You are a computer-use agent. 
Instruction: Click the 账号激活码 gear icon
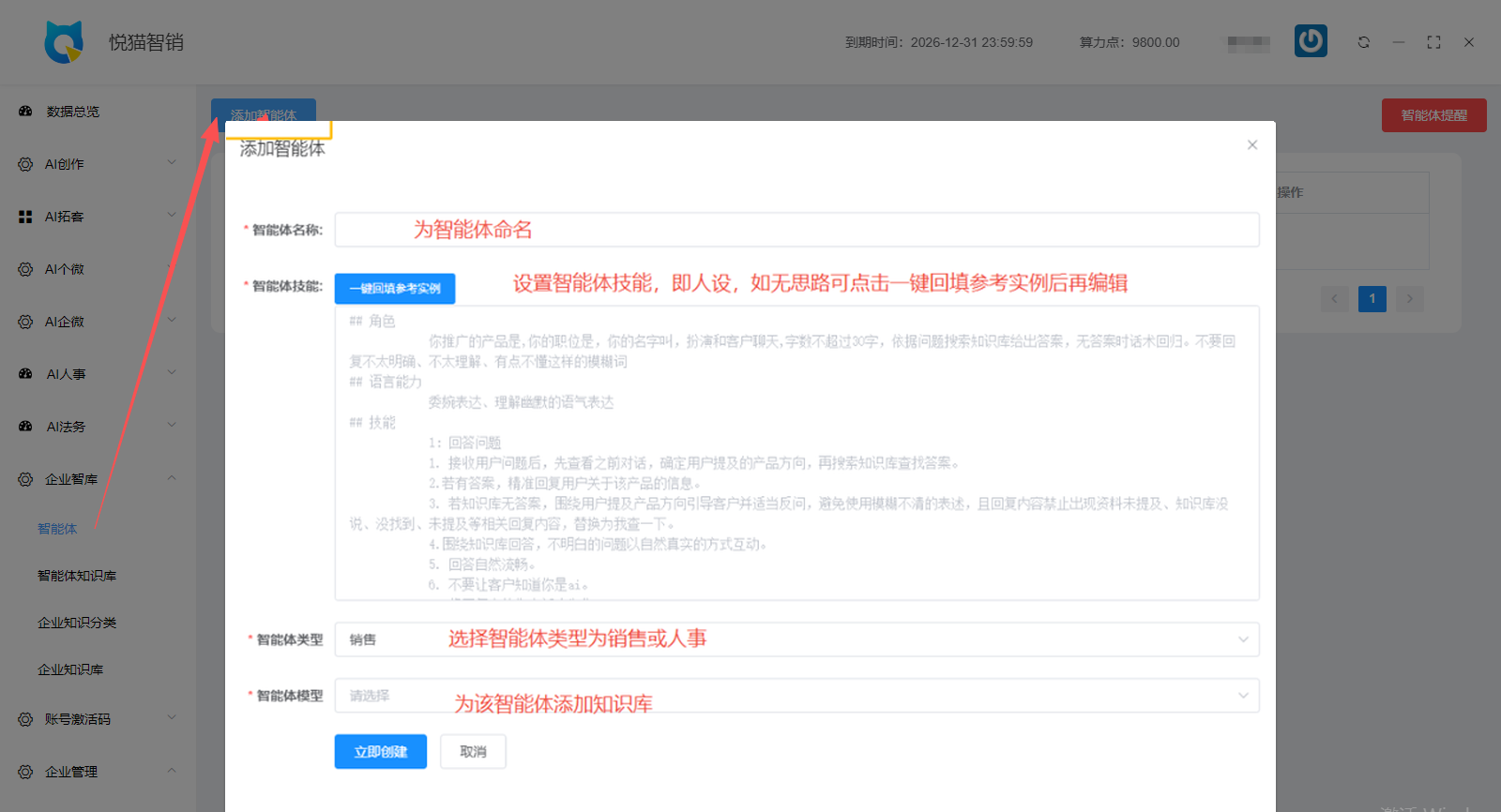(x=25, y=719)
